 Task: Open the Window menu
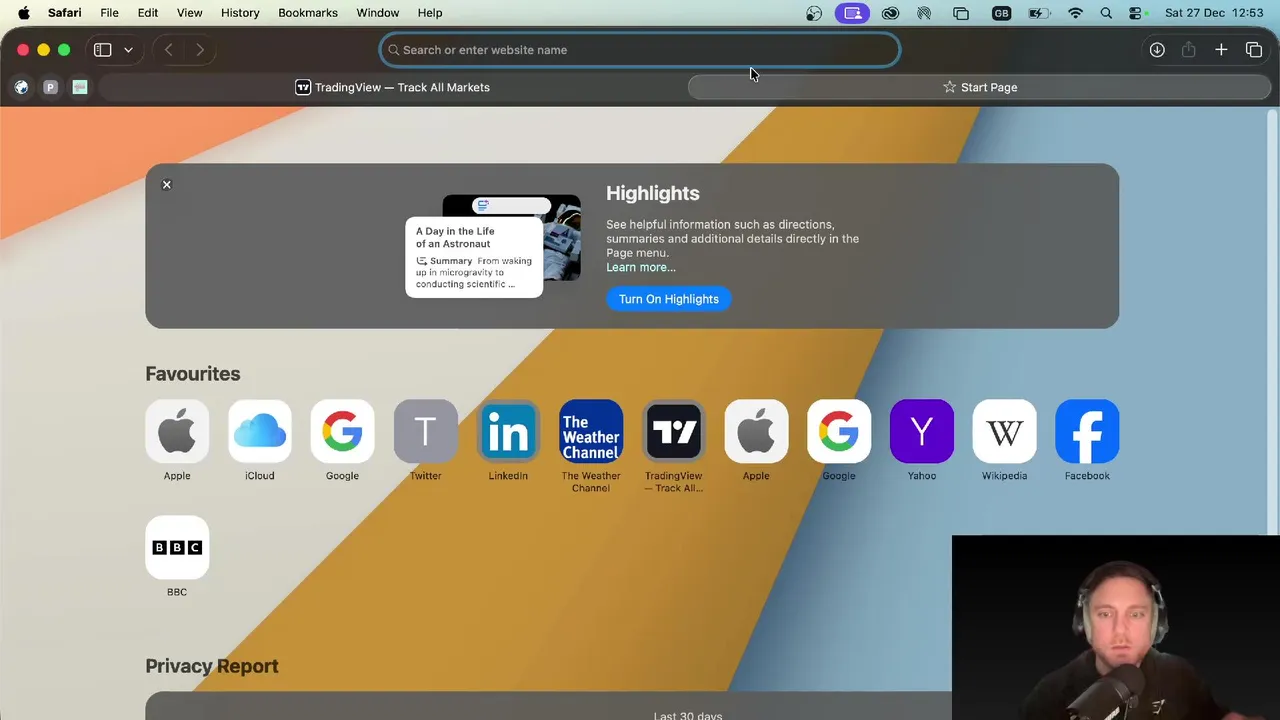378,13
